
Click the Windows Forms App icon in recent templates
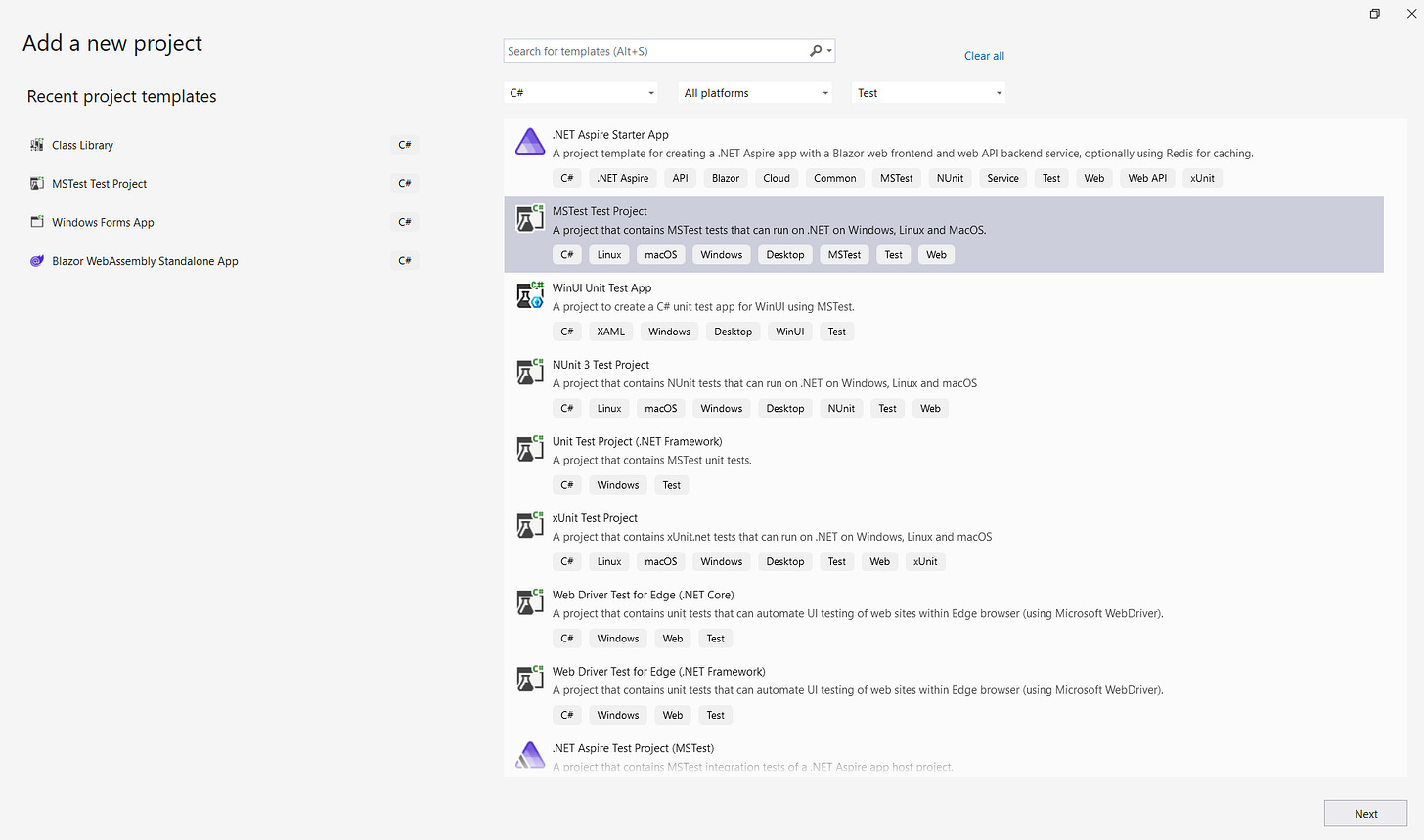pos(37,222)
